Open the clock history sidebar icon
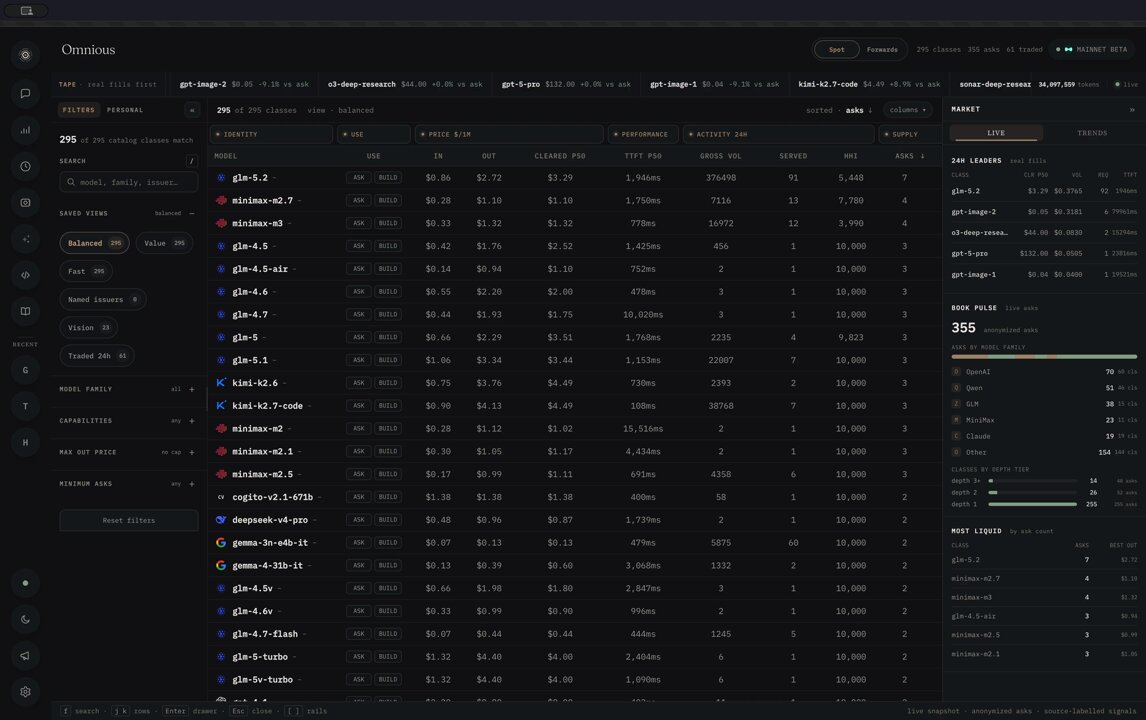 coord(25,167)
